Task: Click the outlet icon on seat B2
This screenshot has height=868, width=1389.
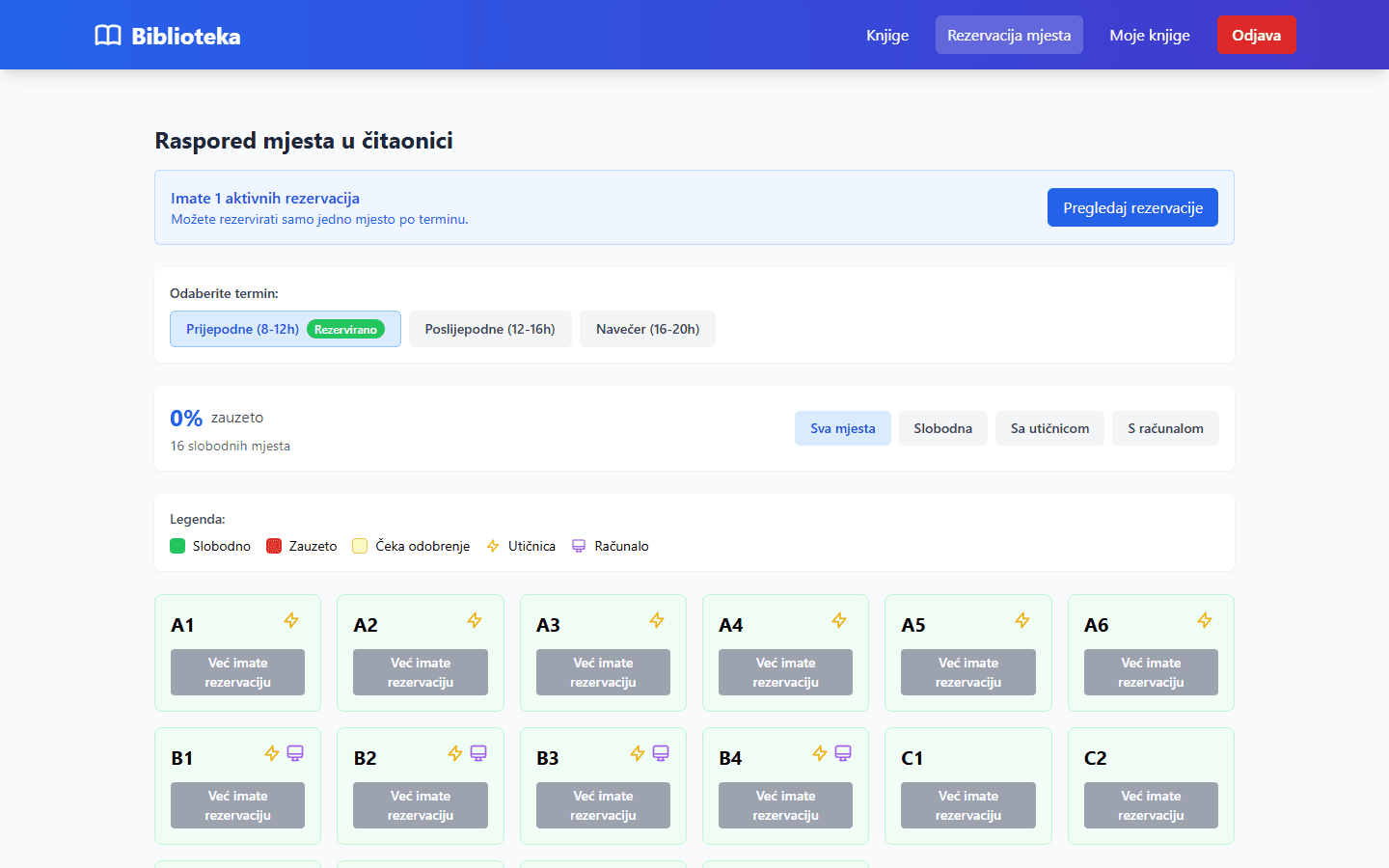Action: pyautogui.click(x=455, y=753)
